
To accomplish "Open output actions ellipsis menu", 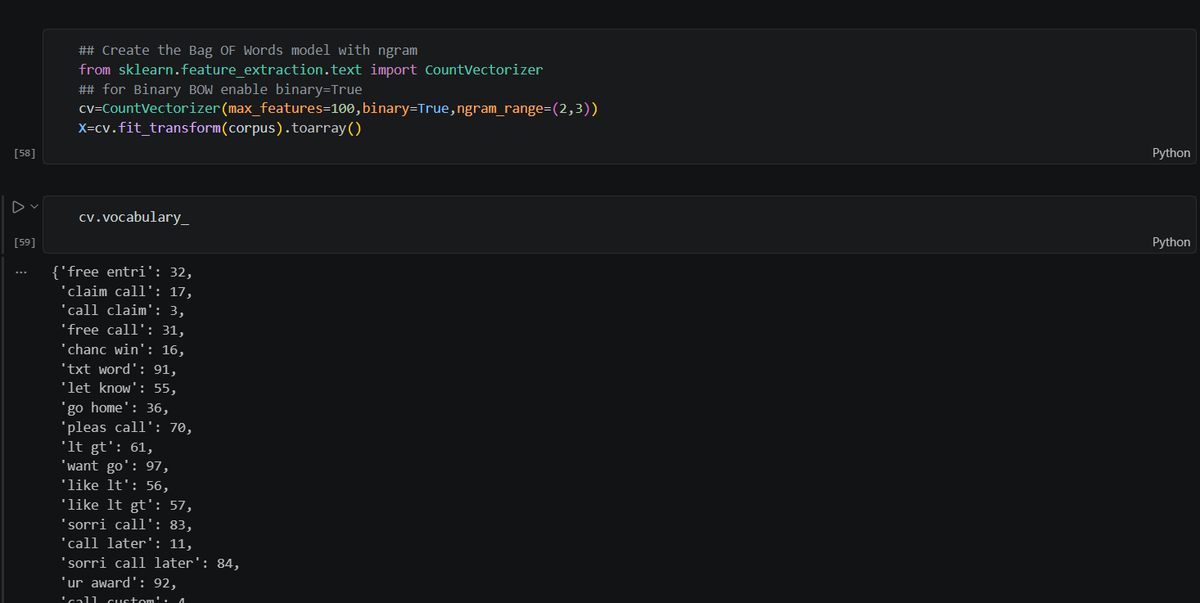I will click(21, 273).
